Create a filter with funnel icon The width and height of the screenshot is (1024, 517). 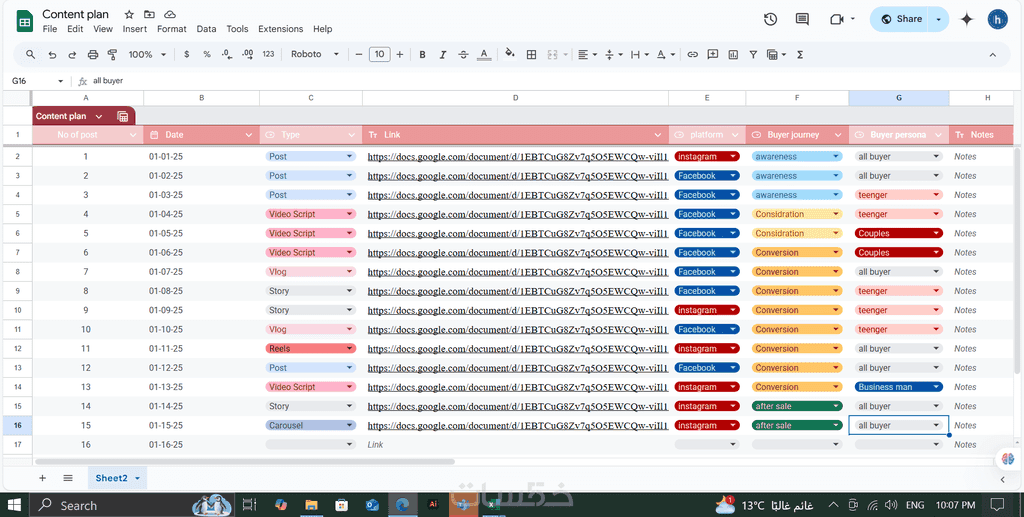pos(753,55)
